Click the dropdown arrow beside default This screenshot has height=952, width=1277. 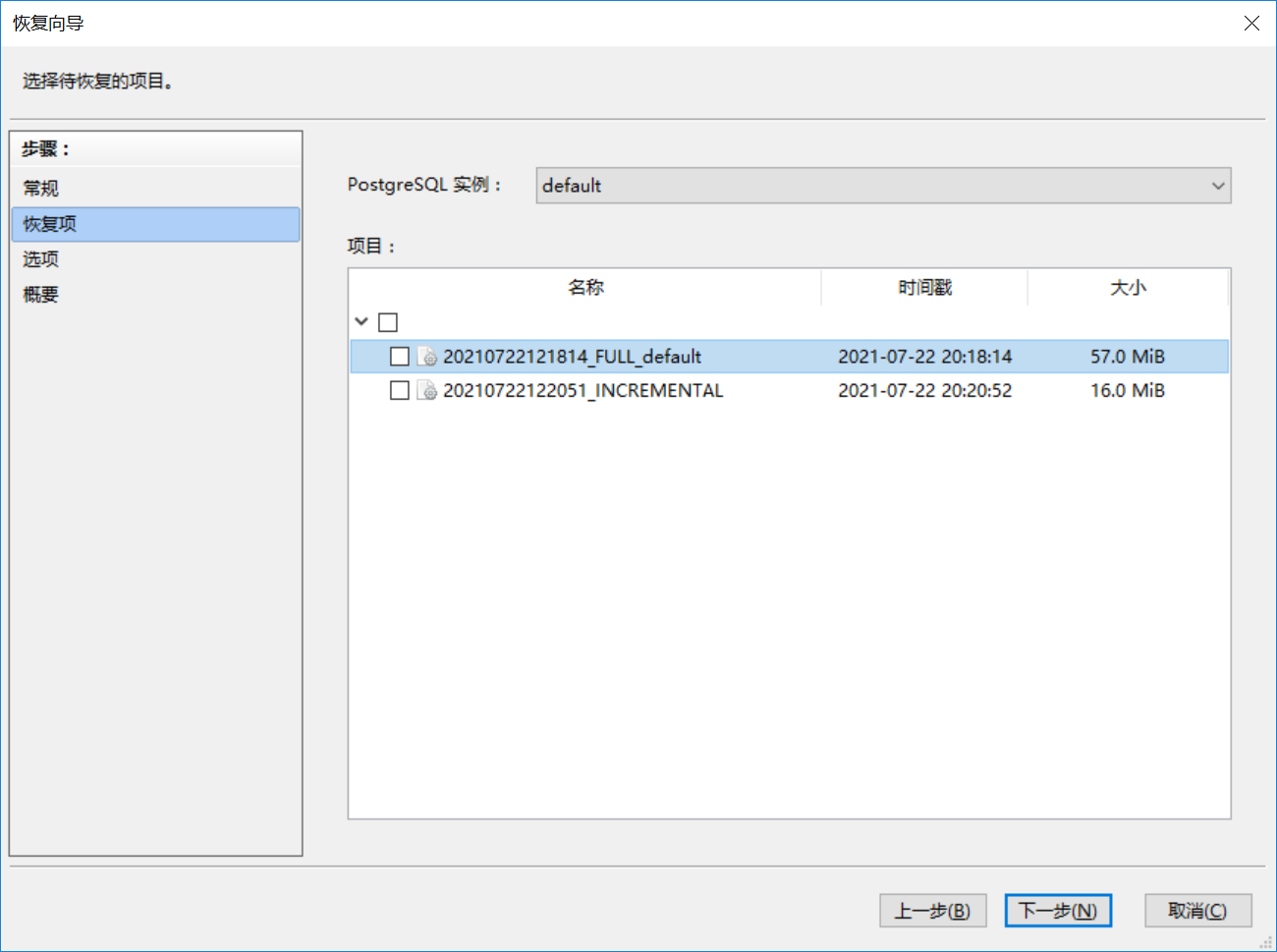point(1218,186)
